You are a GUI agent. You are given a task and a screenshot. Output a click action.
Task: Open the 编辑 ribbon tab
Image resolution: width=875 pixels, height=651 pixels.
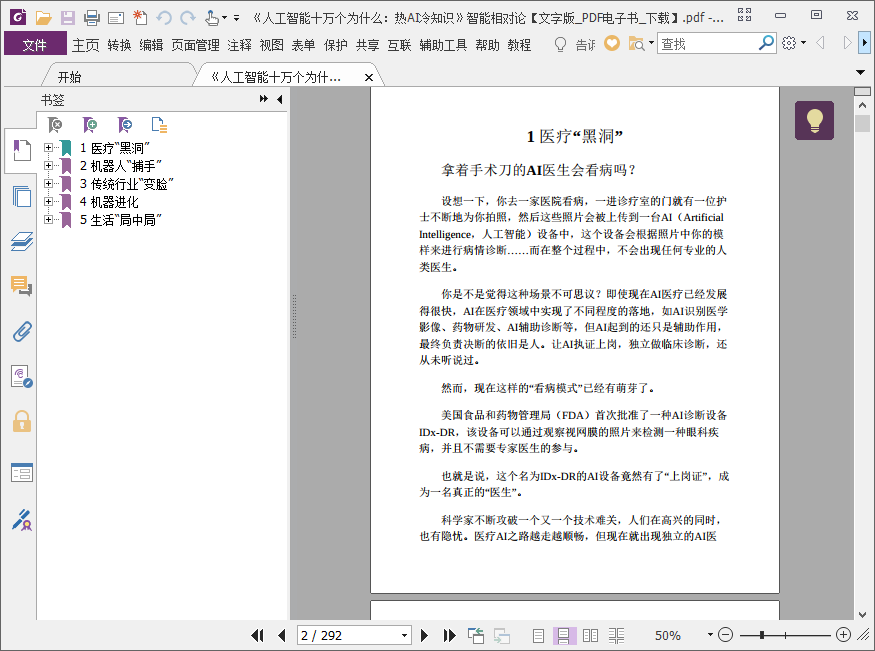(151, 45)
